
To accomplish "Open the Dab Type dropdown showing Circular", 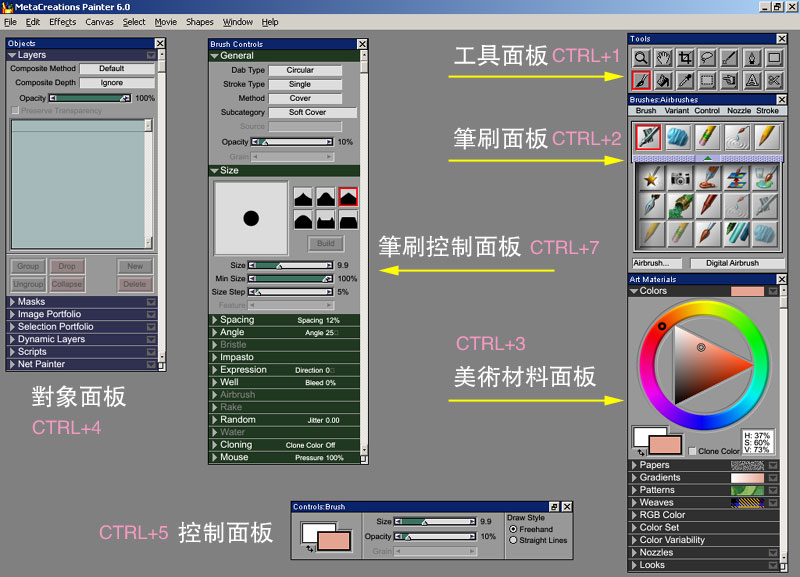I will 305,70.
